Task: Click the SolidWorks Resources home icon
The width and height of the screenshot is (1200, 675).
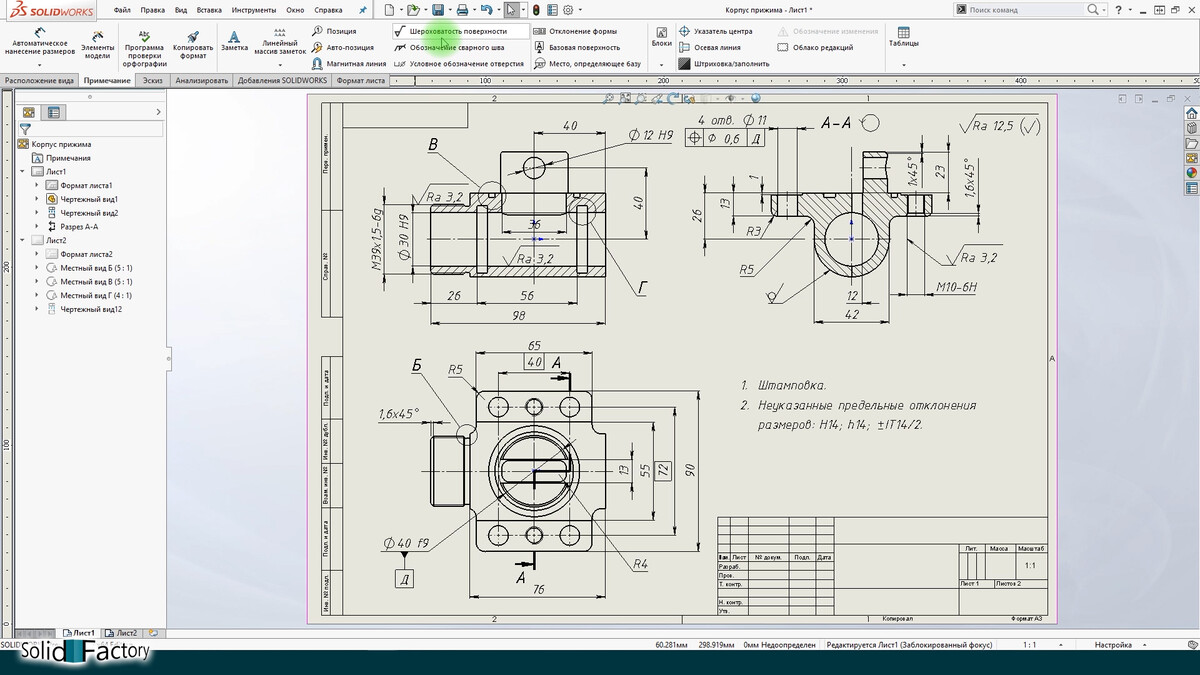Action: coord(1191,113)
